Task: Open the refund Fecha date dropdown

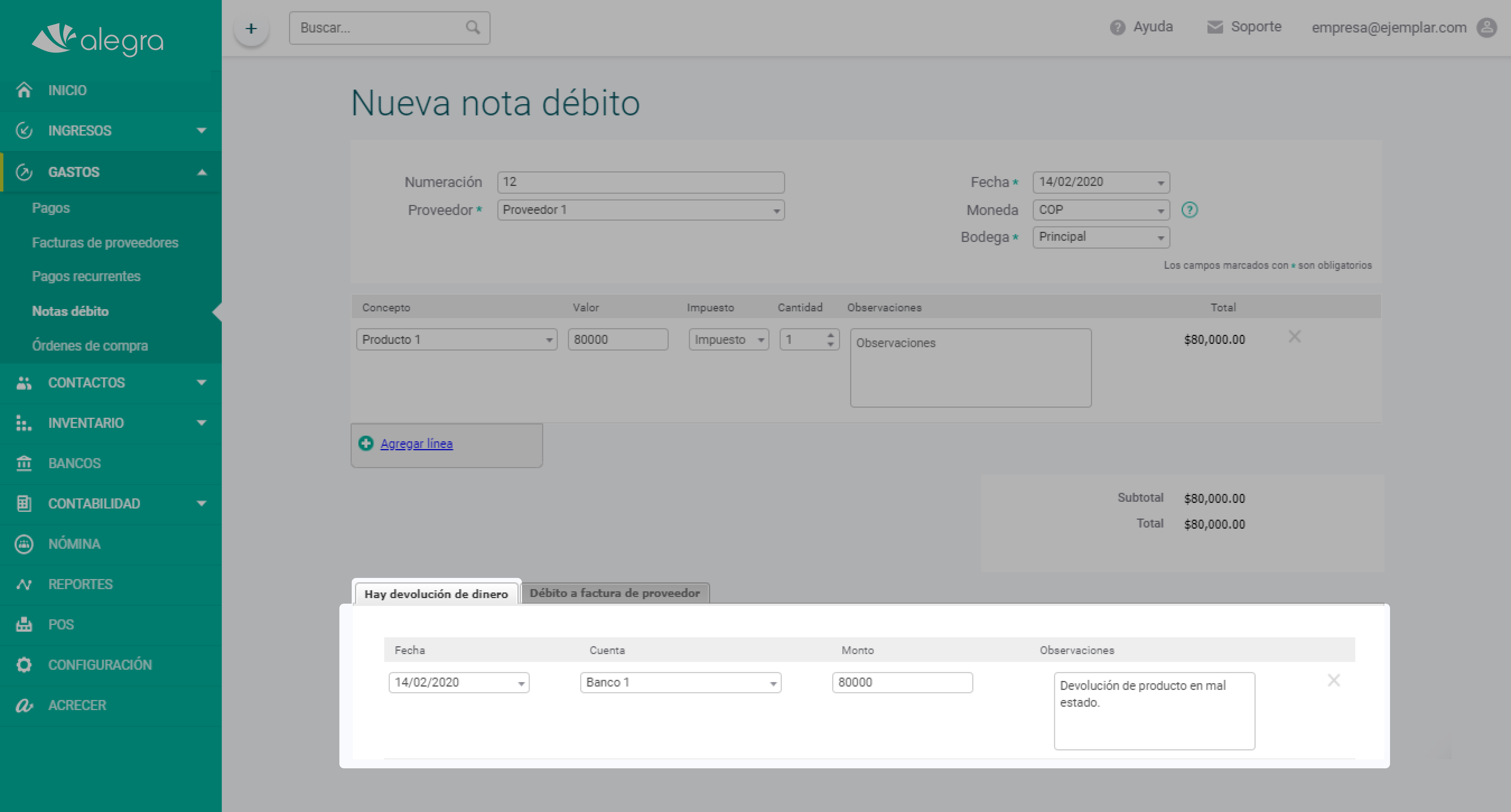Action: pos(459,682)
